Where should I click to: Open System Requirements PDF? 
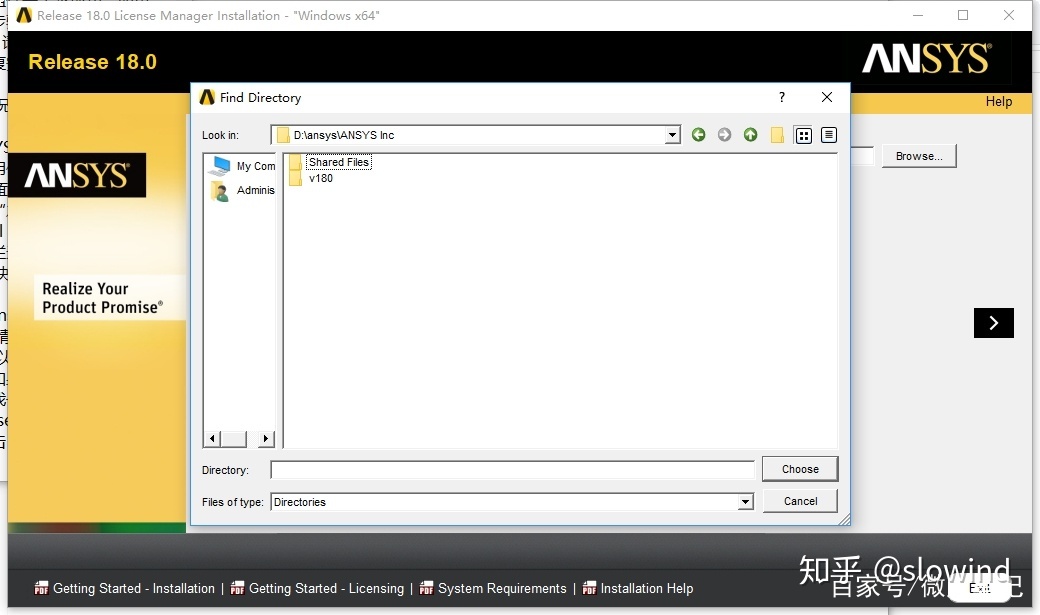point(493,588)
